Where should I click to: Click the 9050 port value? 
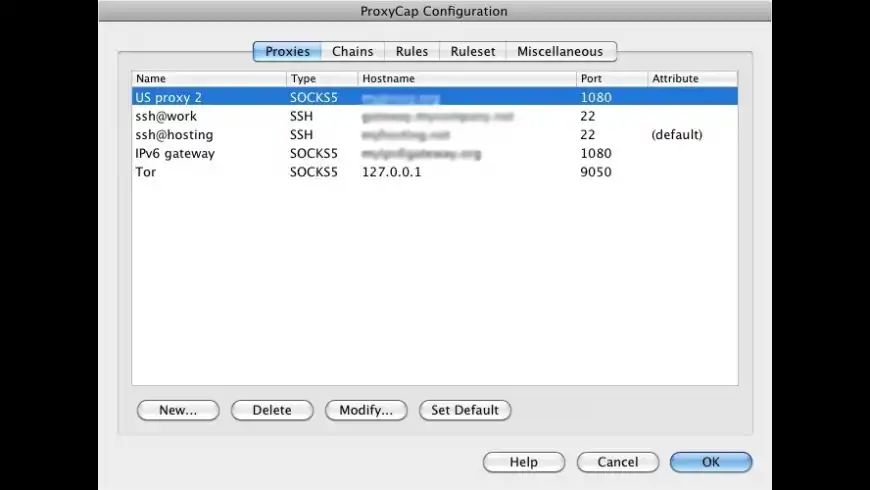pyautogui.click(x=596, y=172)
